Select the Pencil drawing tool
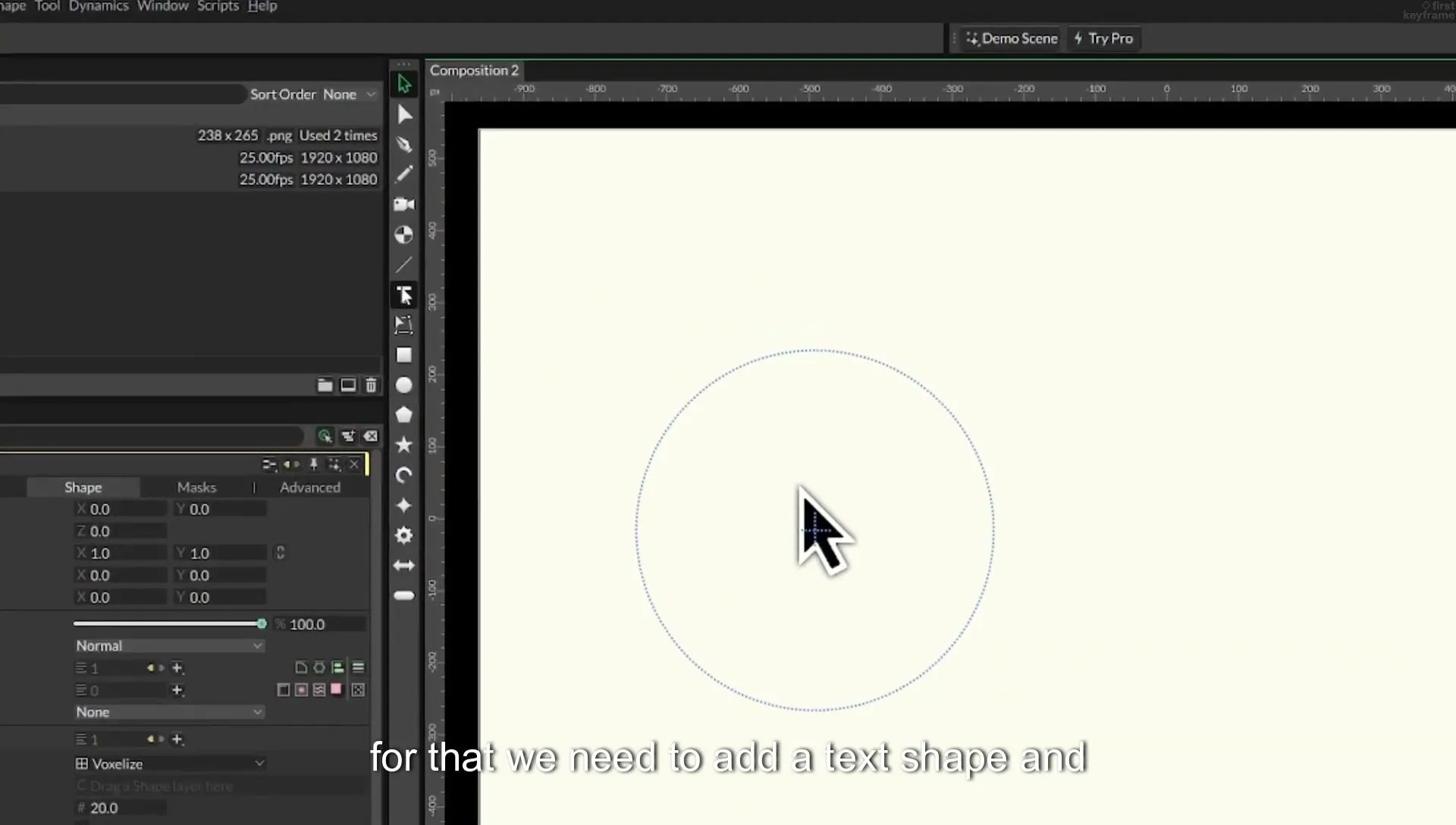1456x825 pixels. coord(404,174)
